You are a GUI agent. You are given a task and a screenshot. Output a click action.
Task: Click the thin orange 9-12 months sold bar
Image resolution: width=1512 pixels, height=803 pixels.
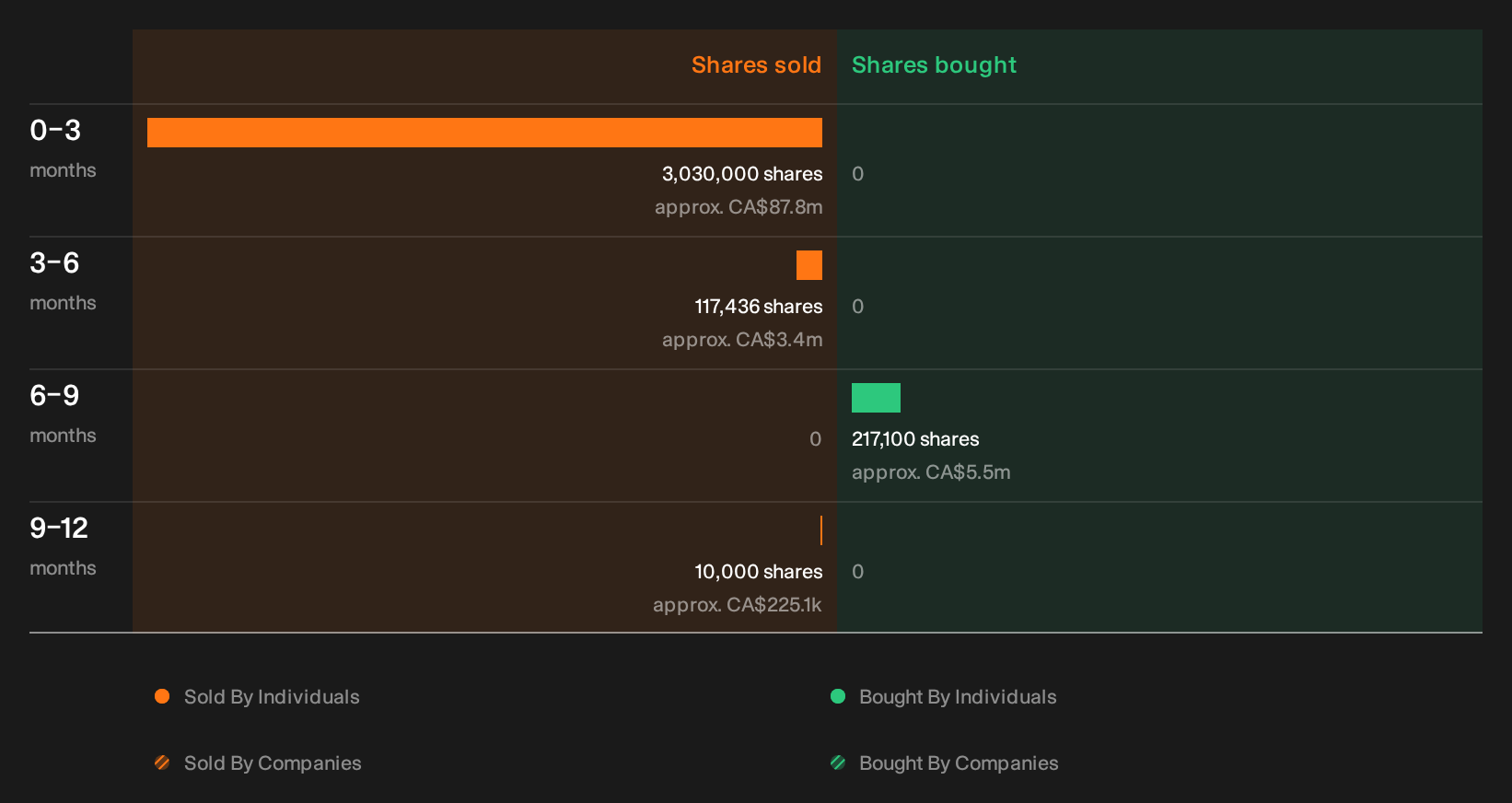coord(821,530)
